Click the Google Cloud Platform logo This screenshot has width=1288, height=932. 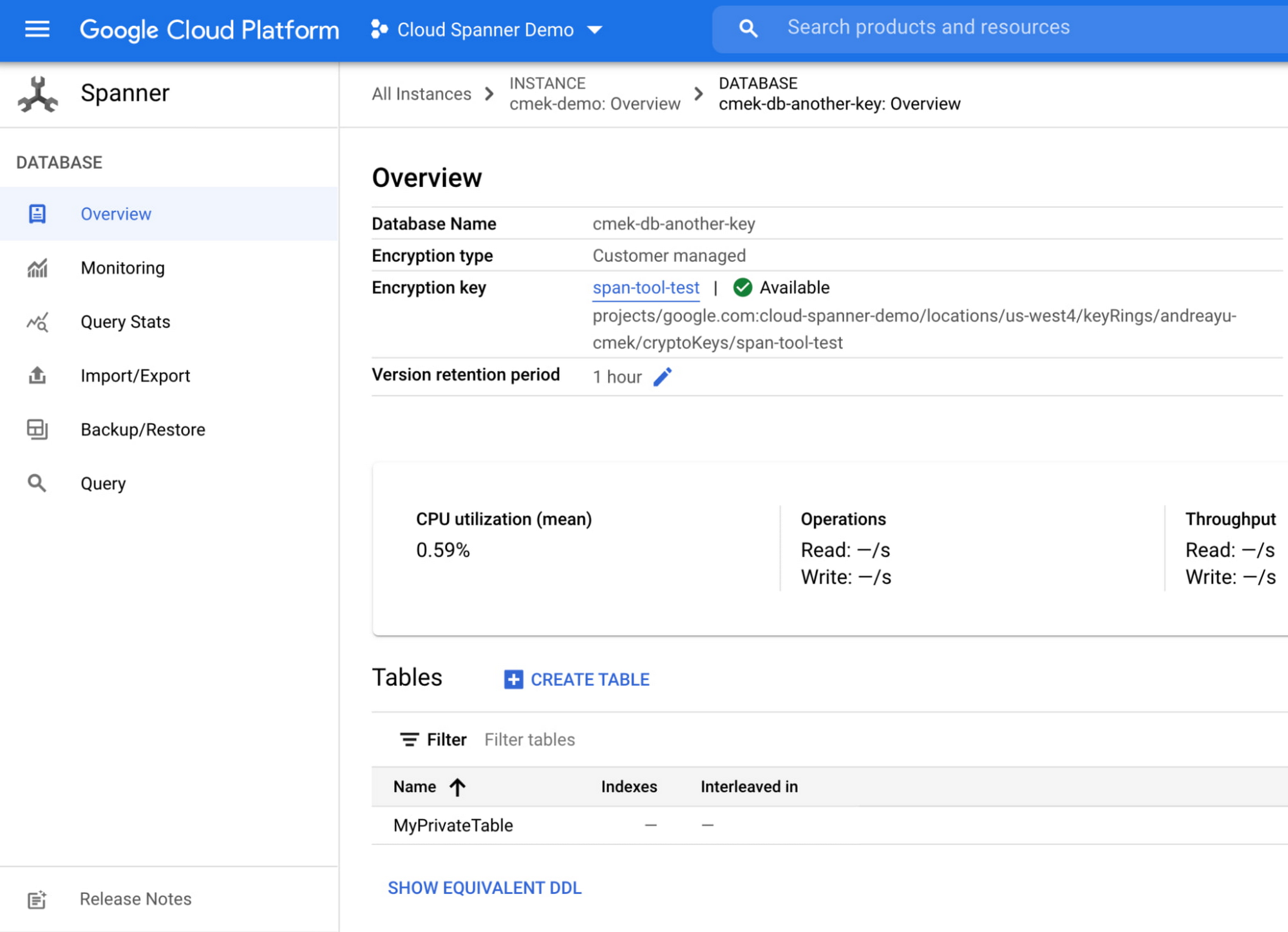click(x=209, y=30)
